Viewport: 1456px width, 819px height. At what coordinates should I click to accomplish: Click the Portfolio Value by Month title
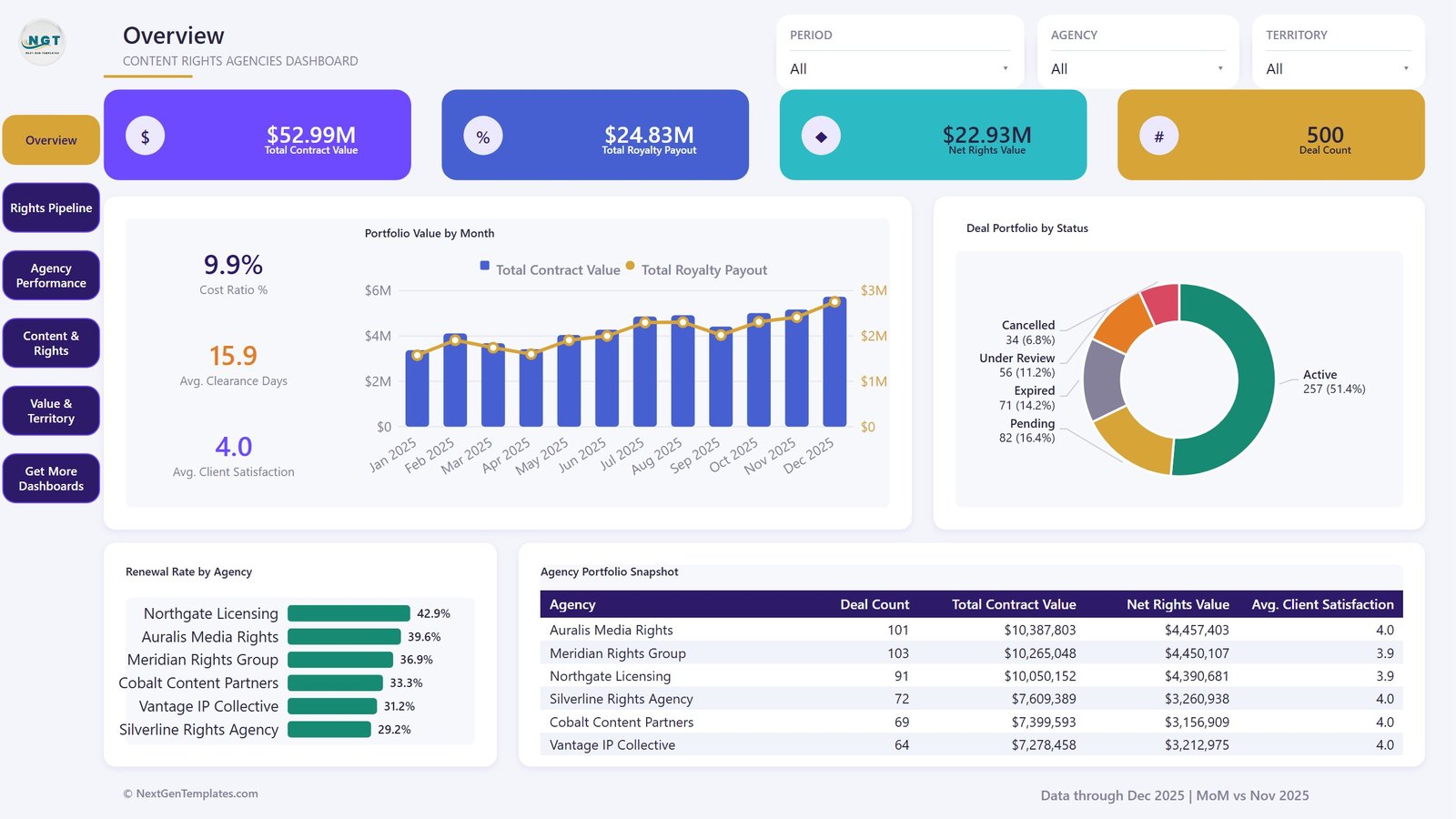click(x=430, y=233)
